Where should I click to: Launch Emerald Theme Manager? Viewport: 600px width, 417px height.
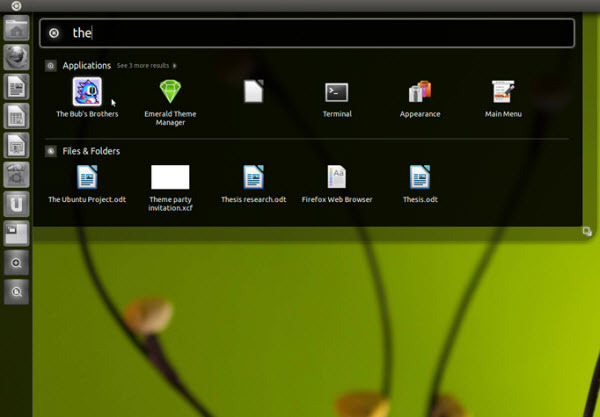(169, 93)
